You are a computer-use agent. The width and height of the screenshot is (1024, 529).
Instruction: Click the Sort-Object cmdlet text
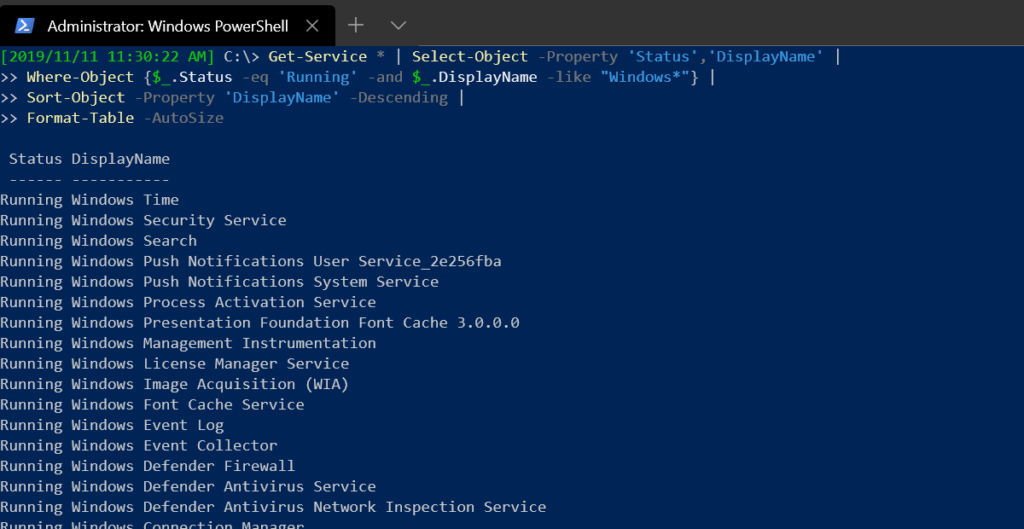[76, 98]
